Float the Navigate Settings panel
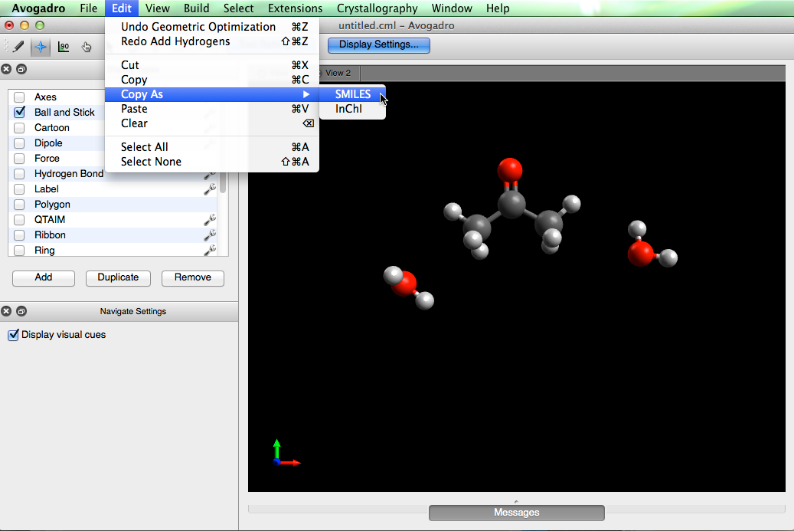 point(21,311)
